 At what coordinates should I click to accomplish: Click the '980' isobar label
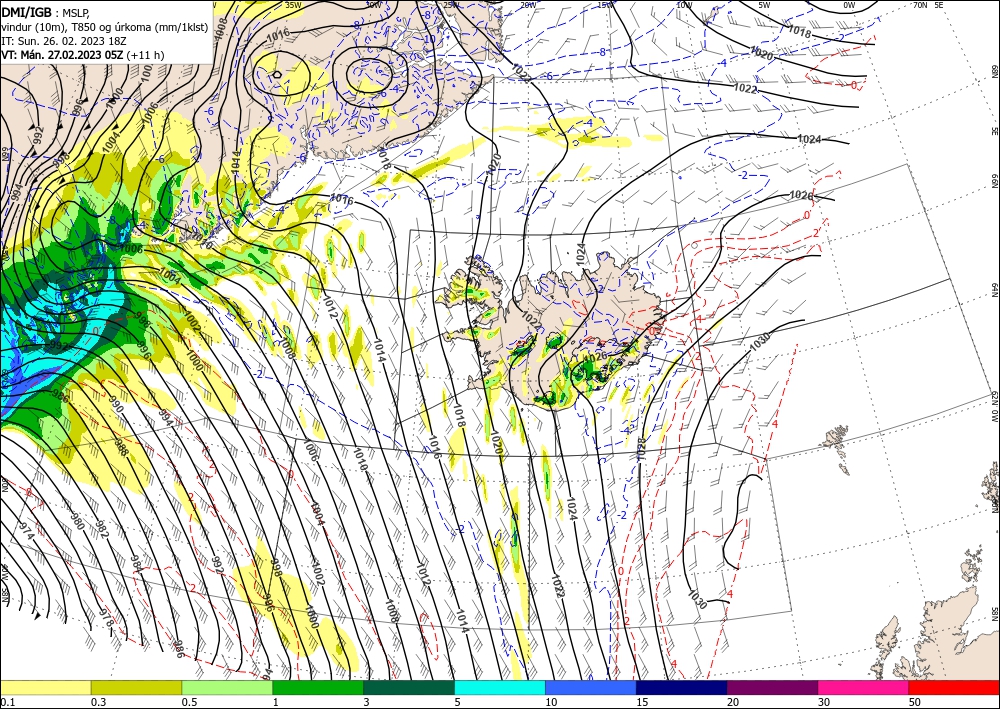tap(77, 521)
